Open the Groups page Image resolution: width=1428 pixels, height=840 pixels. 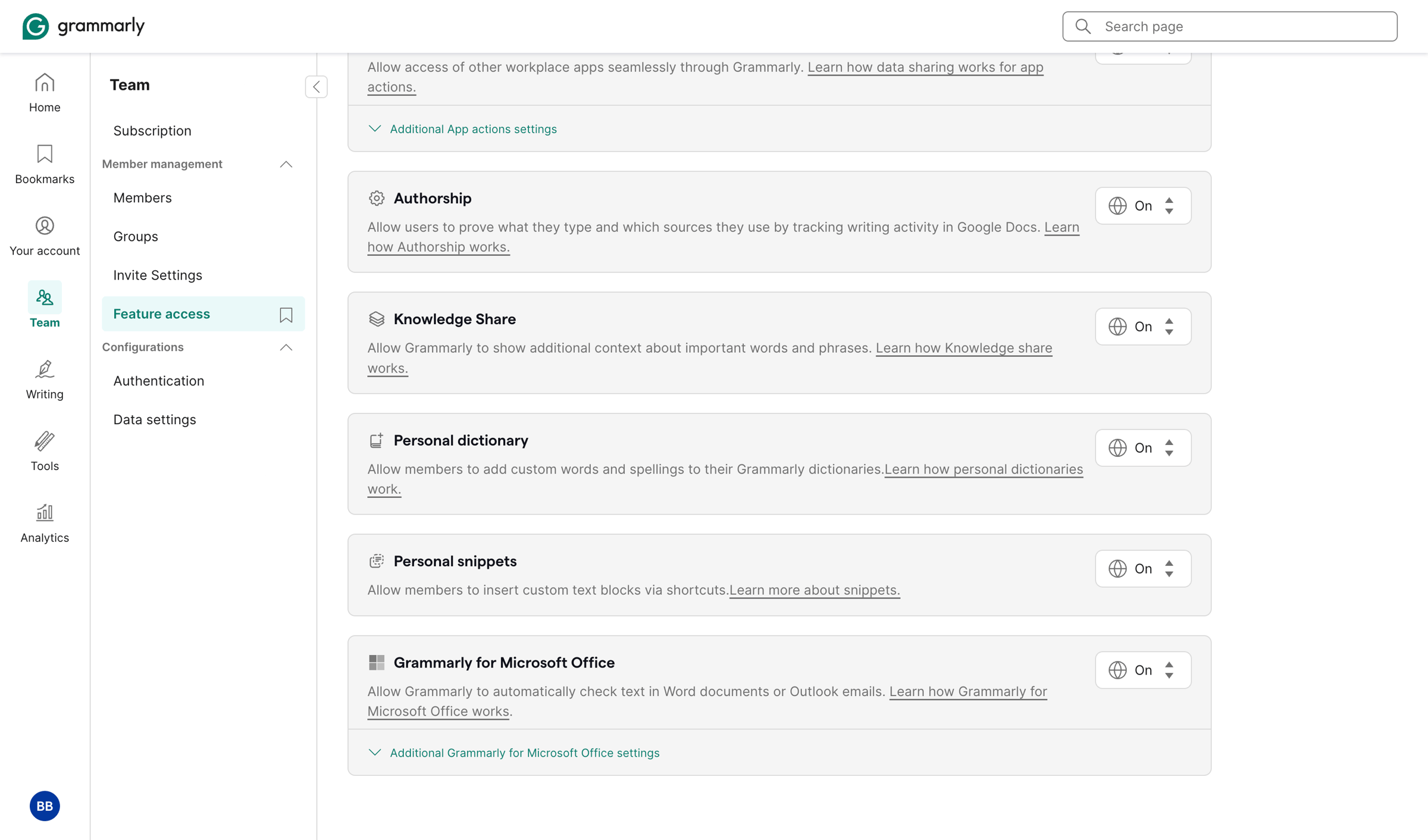point(136,236)
